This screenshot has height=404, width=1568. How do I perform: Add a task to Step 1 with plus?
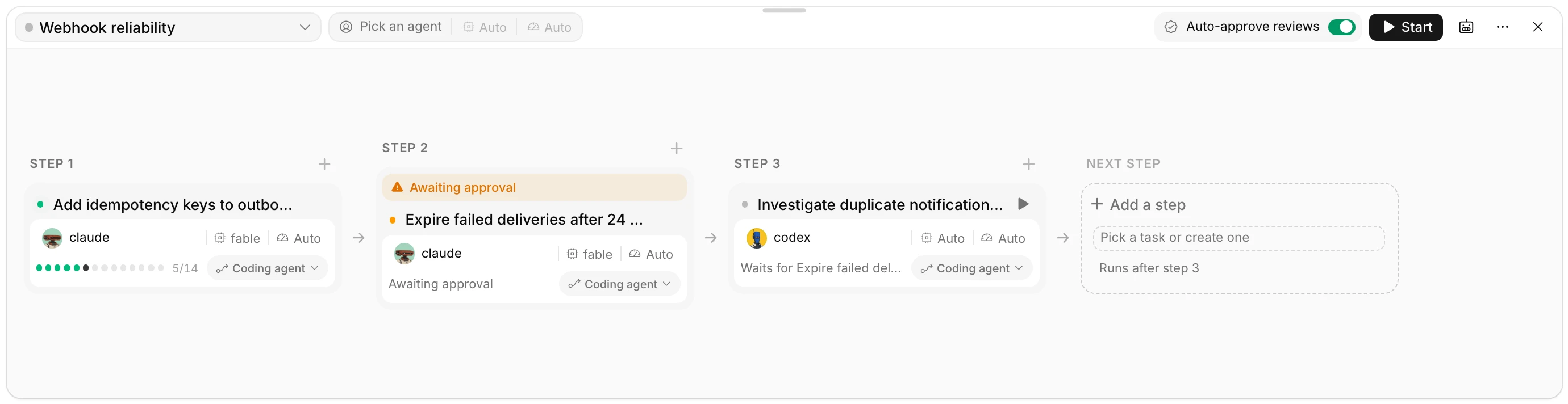tap(324, 164)
